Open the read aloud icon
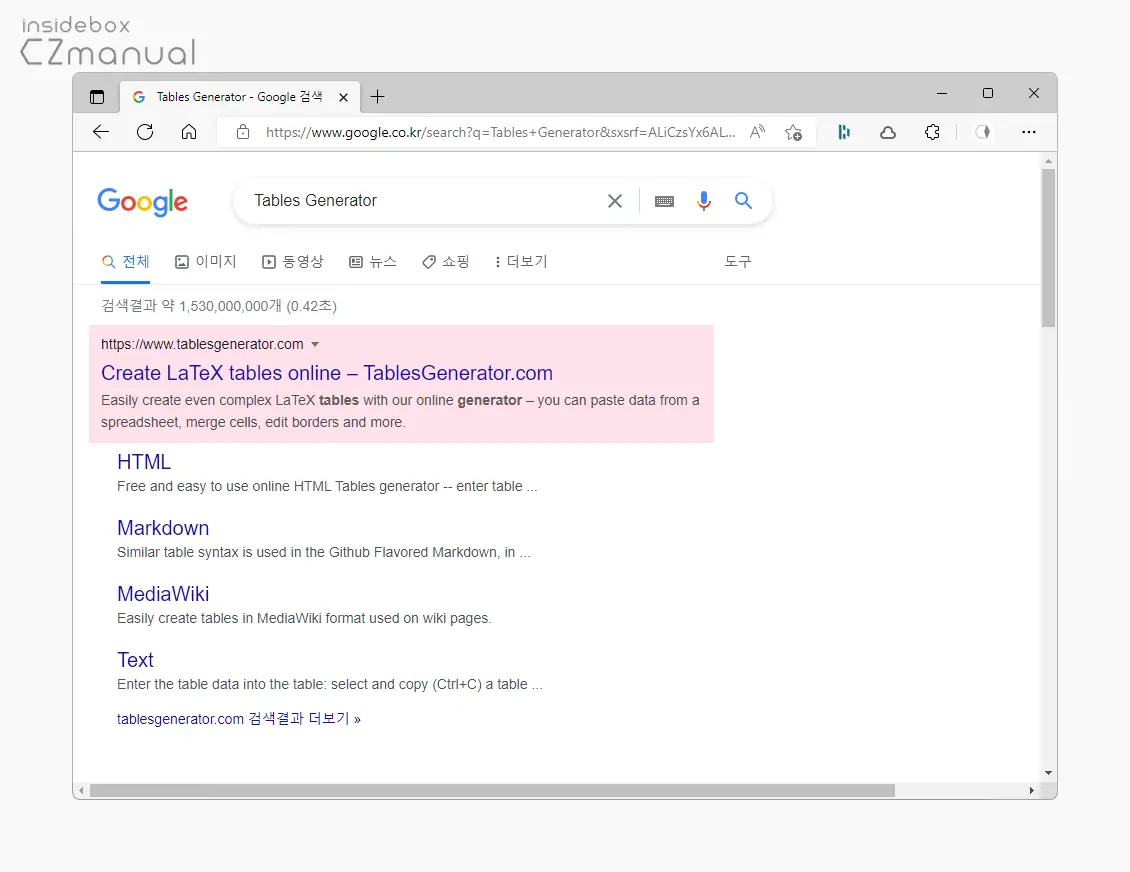 (757, 132)
